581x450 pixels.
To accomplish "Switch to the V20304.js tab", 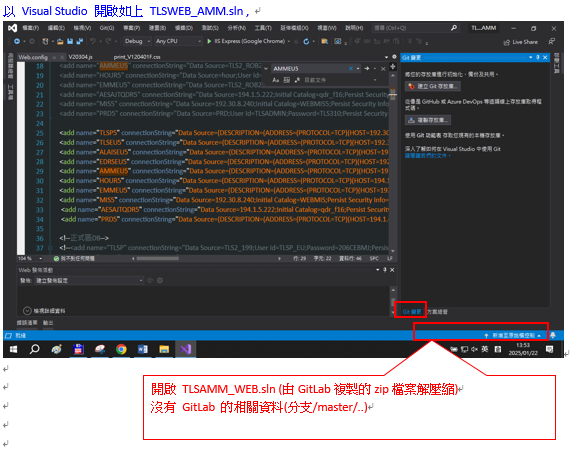I will click(80, 57).
